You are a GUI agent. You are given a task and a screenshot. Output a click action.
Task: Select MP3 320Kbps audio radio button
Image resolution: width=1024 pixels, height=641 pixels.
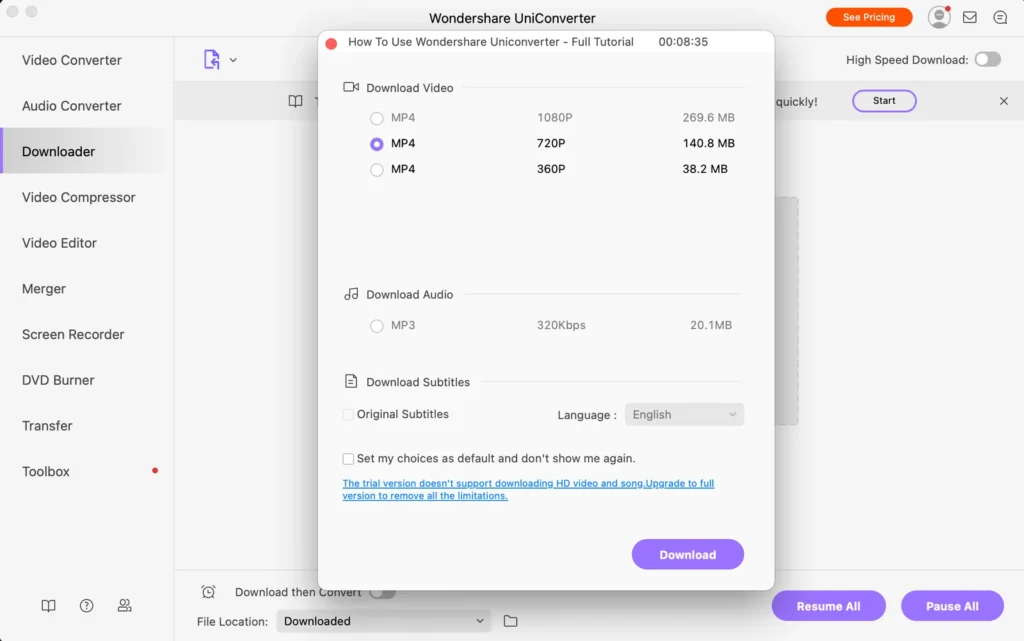tap(376, 326)
